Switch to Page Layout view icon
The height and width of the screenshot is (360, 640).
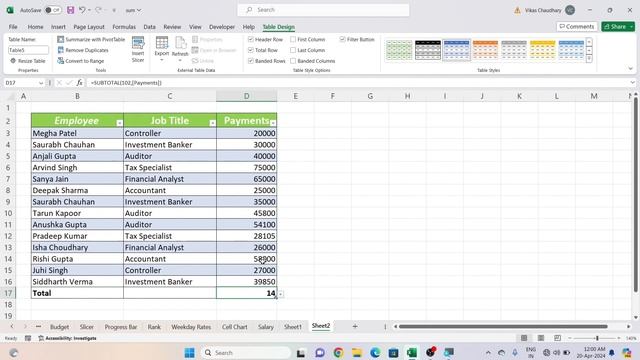pos(541,338)
